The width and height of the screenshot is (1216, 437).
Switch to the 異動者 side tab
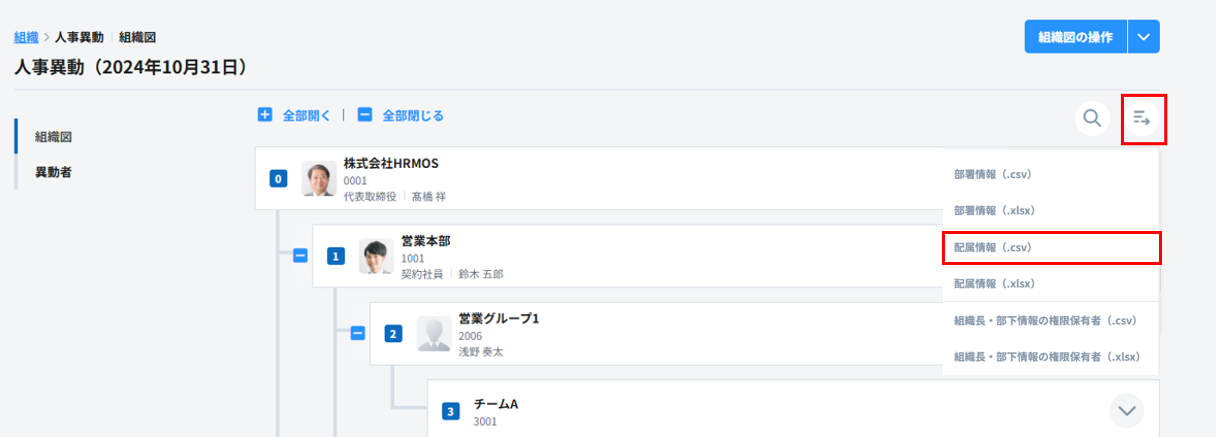pos(53,172)
